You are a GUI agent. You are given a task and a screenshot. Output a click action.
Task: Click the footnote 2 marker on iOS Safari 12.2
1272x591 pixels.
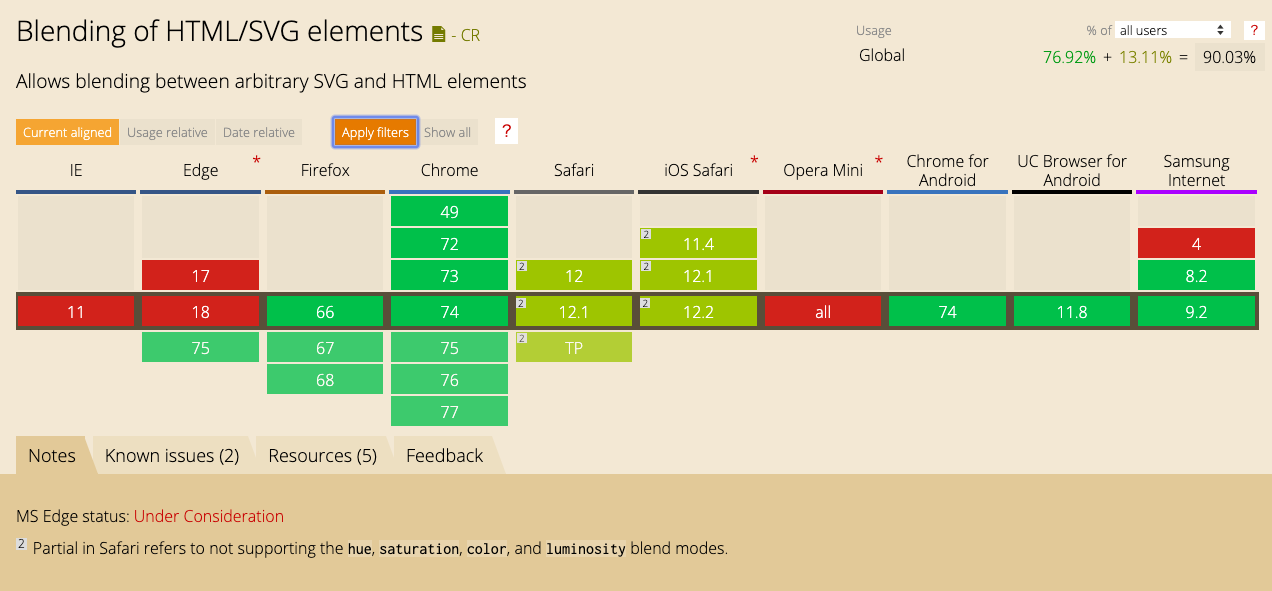tap(646, 303)
